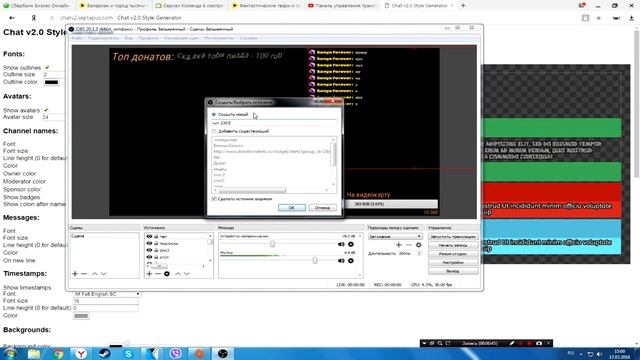The height and width of the screenshot is (360, 640).
Task: Click 'Режим студии' studio mode button
Action: 453,254
